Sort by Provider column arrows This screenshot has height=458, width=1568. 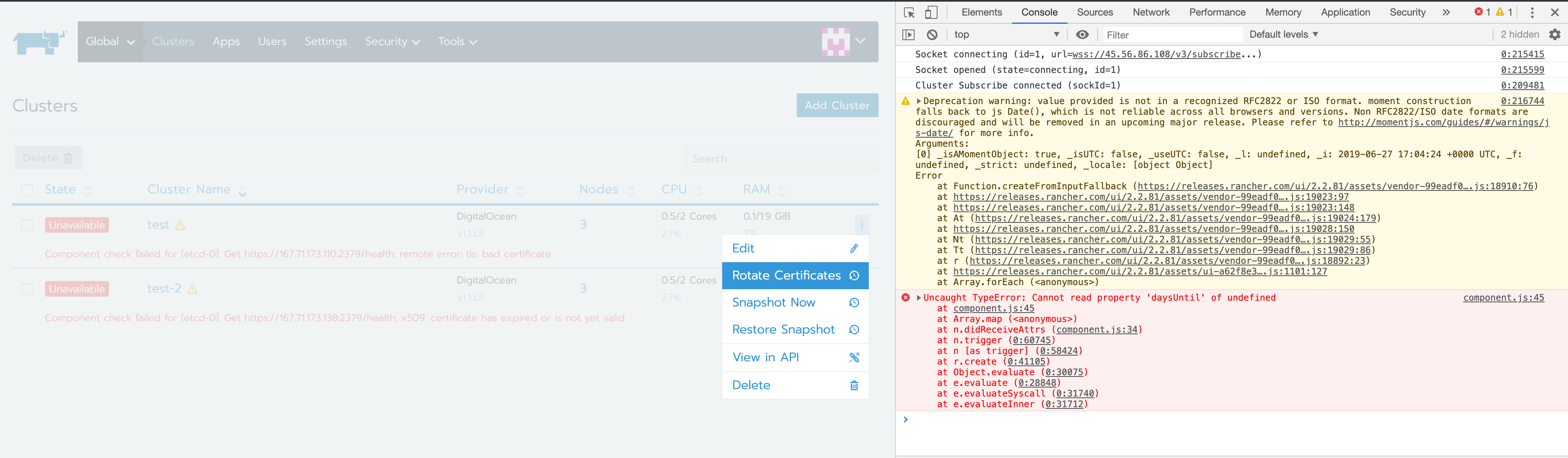tap(520, 190)
